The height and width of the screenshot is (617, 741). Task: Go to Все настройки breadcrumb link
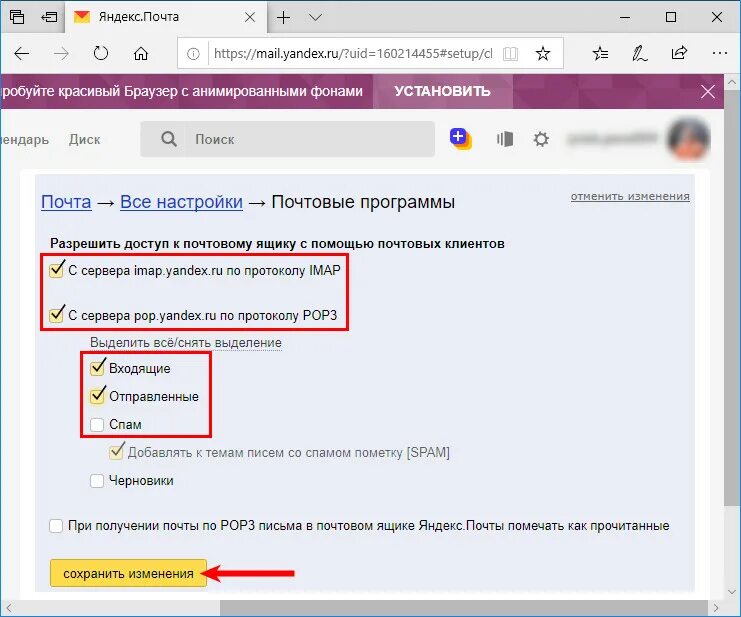tap(181, 202)
